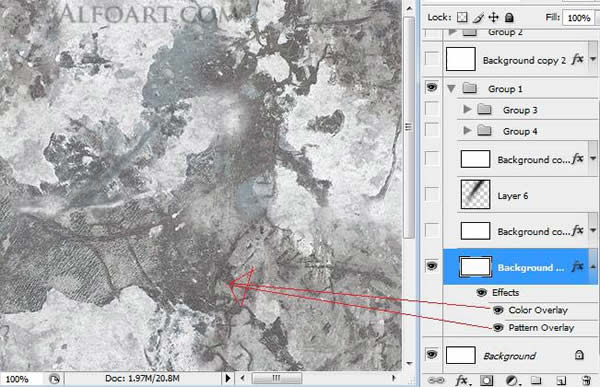This screenshot has width=600, height=387.
Task: Hide the highlighted Background layer's eye
Action: coord(432,265)
